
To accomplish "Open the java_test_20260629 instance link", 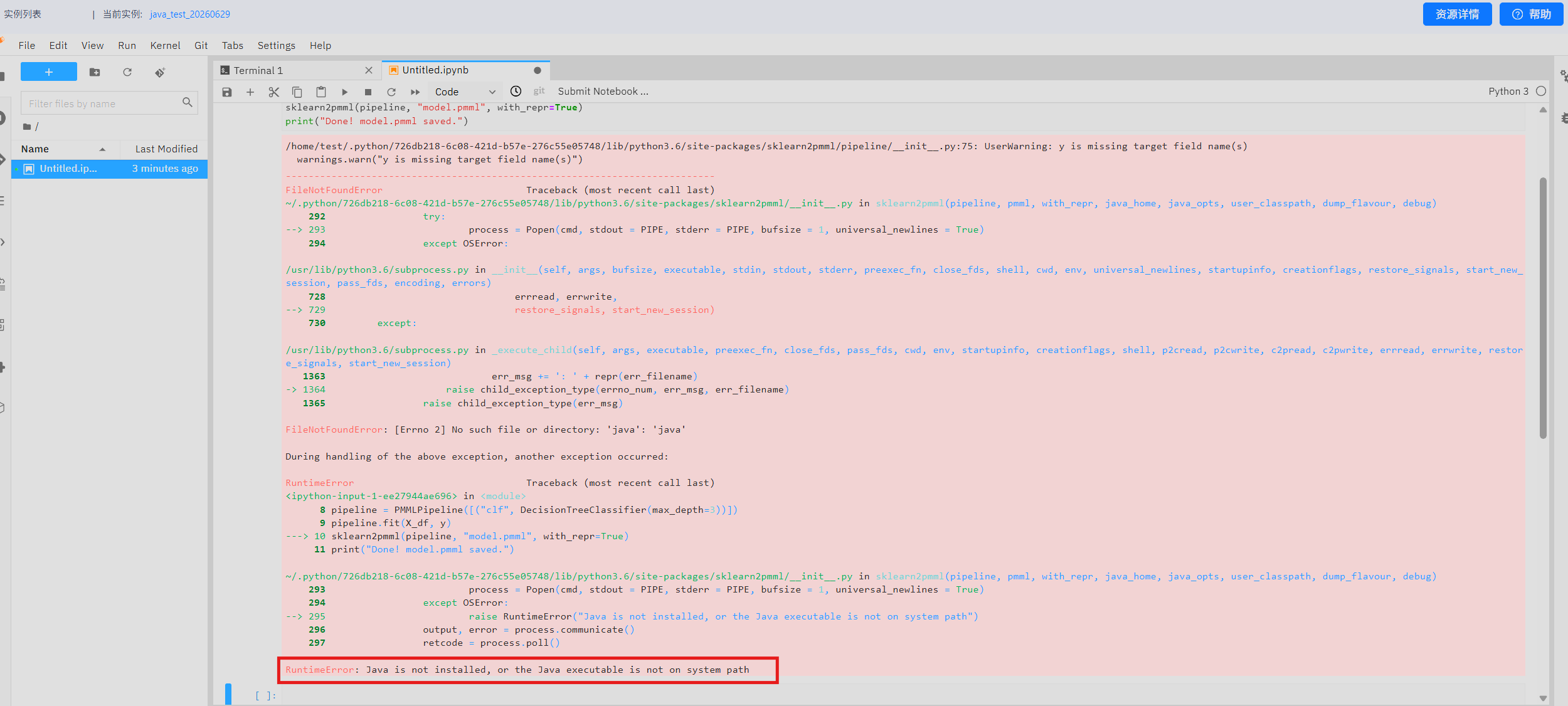I will [189, 14].
